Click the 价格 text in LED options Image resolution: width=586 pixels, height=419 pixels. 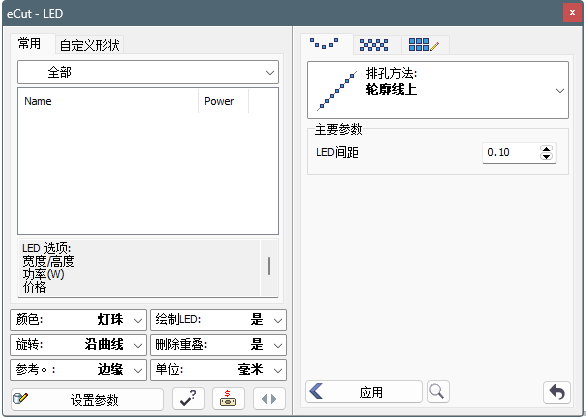[34, 287]
